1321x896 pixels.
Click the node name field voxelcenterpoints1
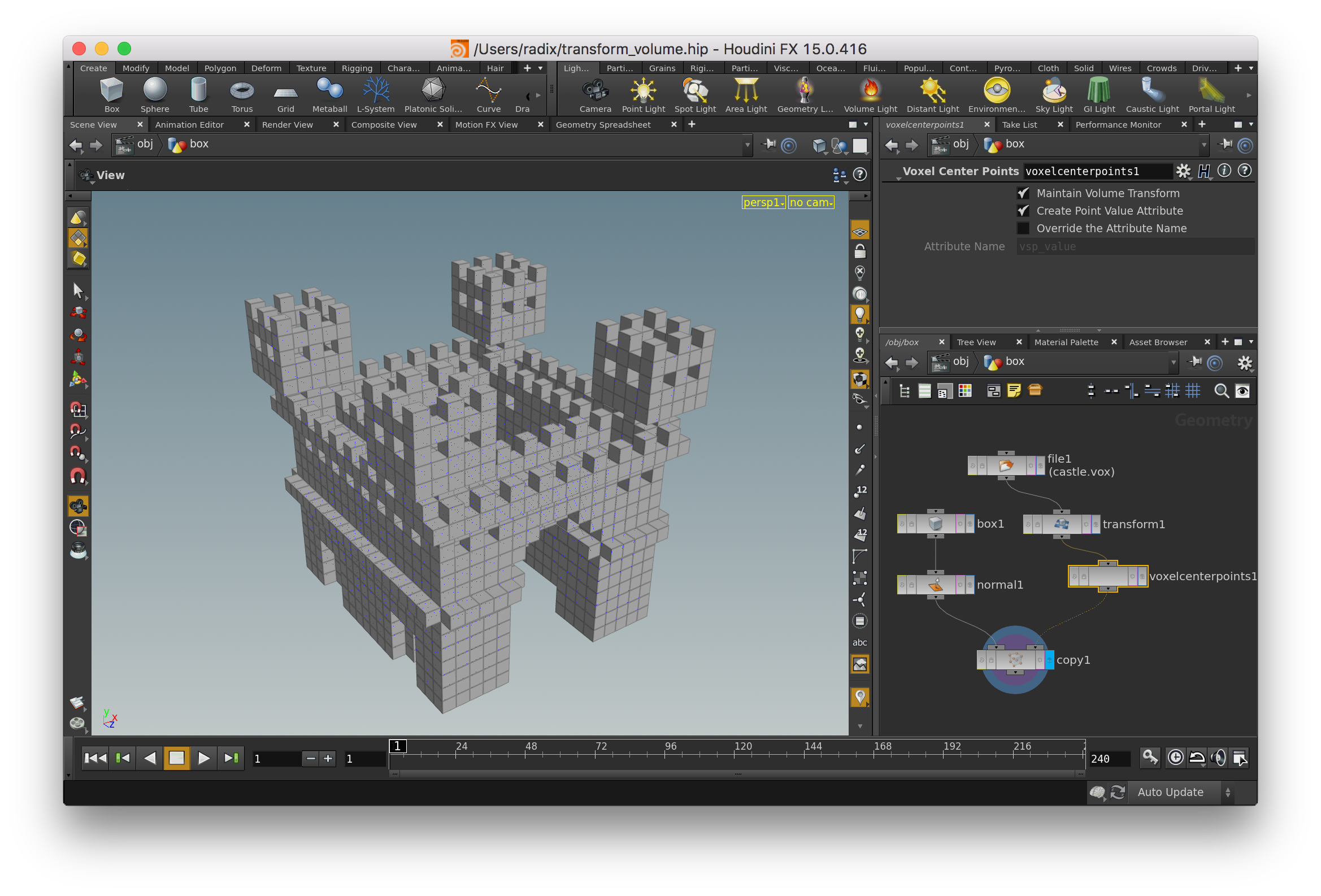point(1097,171)
